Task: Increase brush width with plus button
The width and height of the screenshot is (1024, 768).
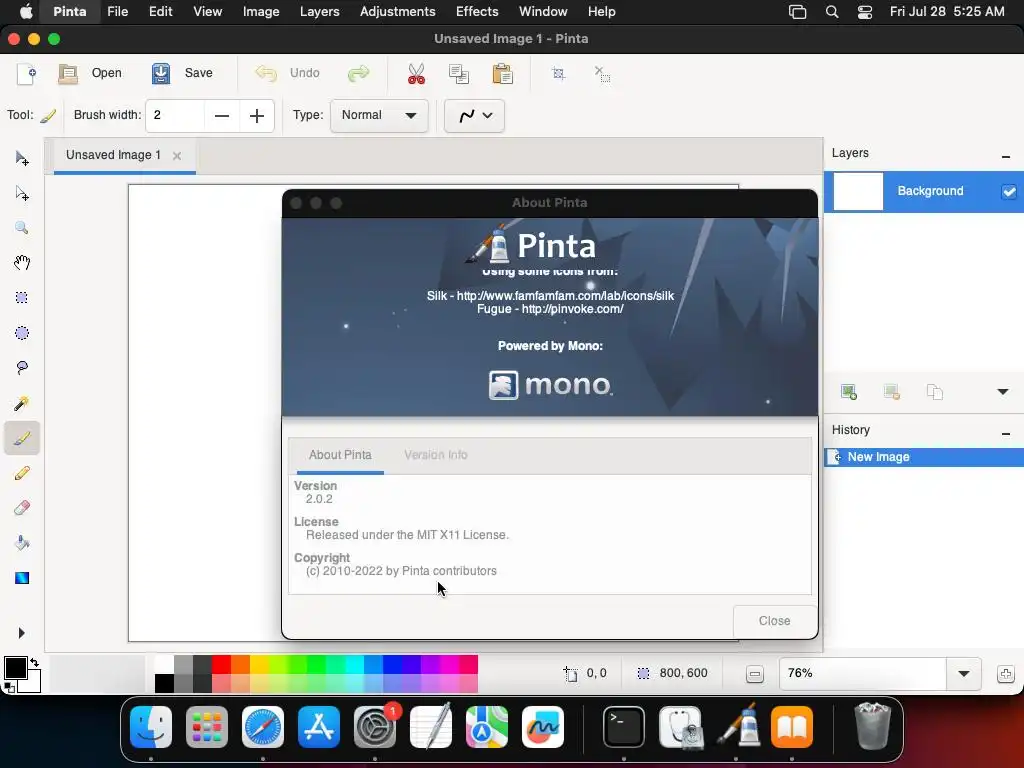Action: (x=257, y=116)
